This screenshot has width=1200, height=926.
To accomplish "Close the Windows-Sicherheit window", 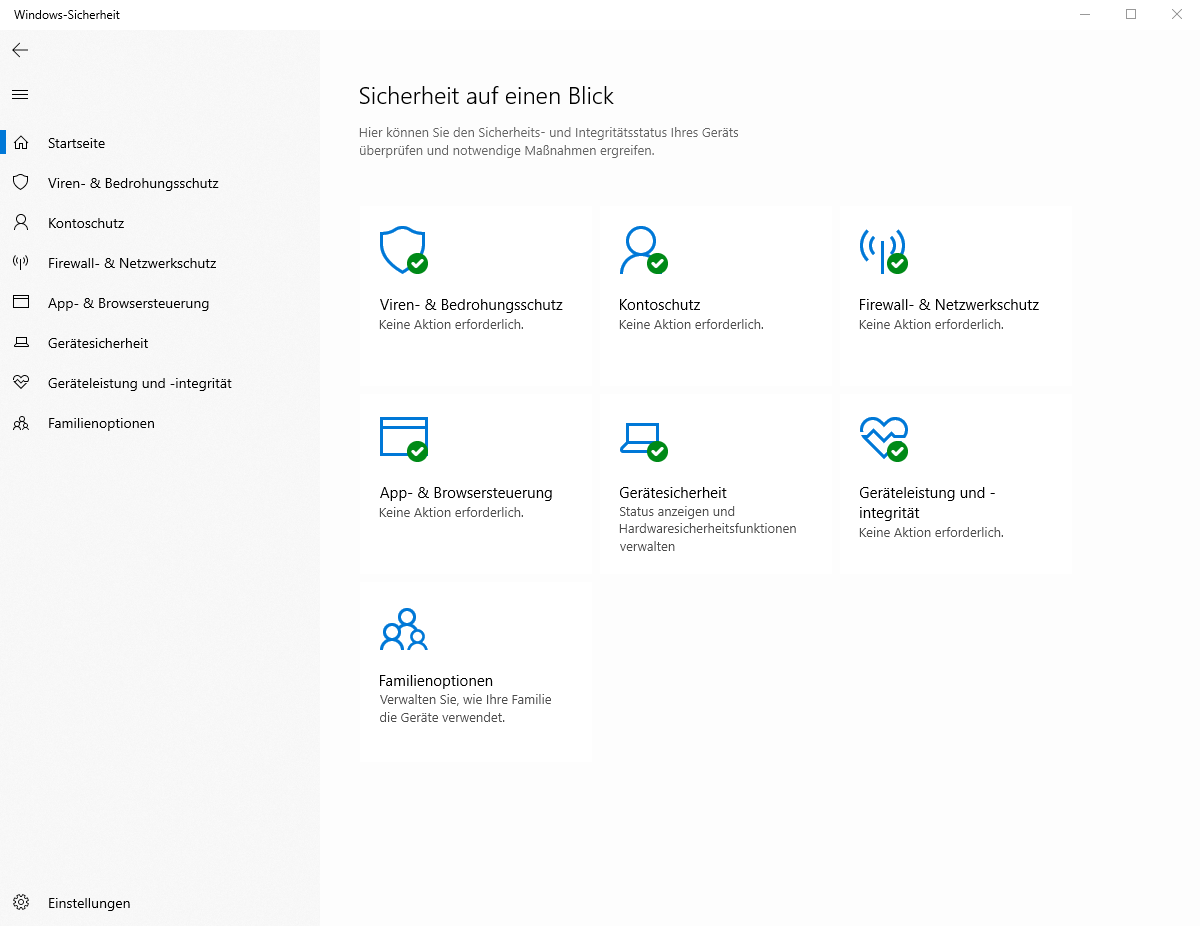I will point(1177,14).
